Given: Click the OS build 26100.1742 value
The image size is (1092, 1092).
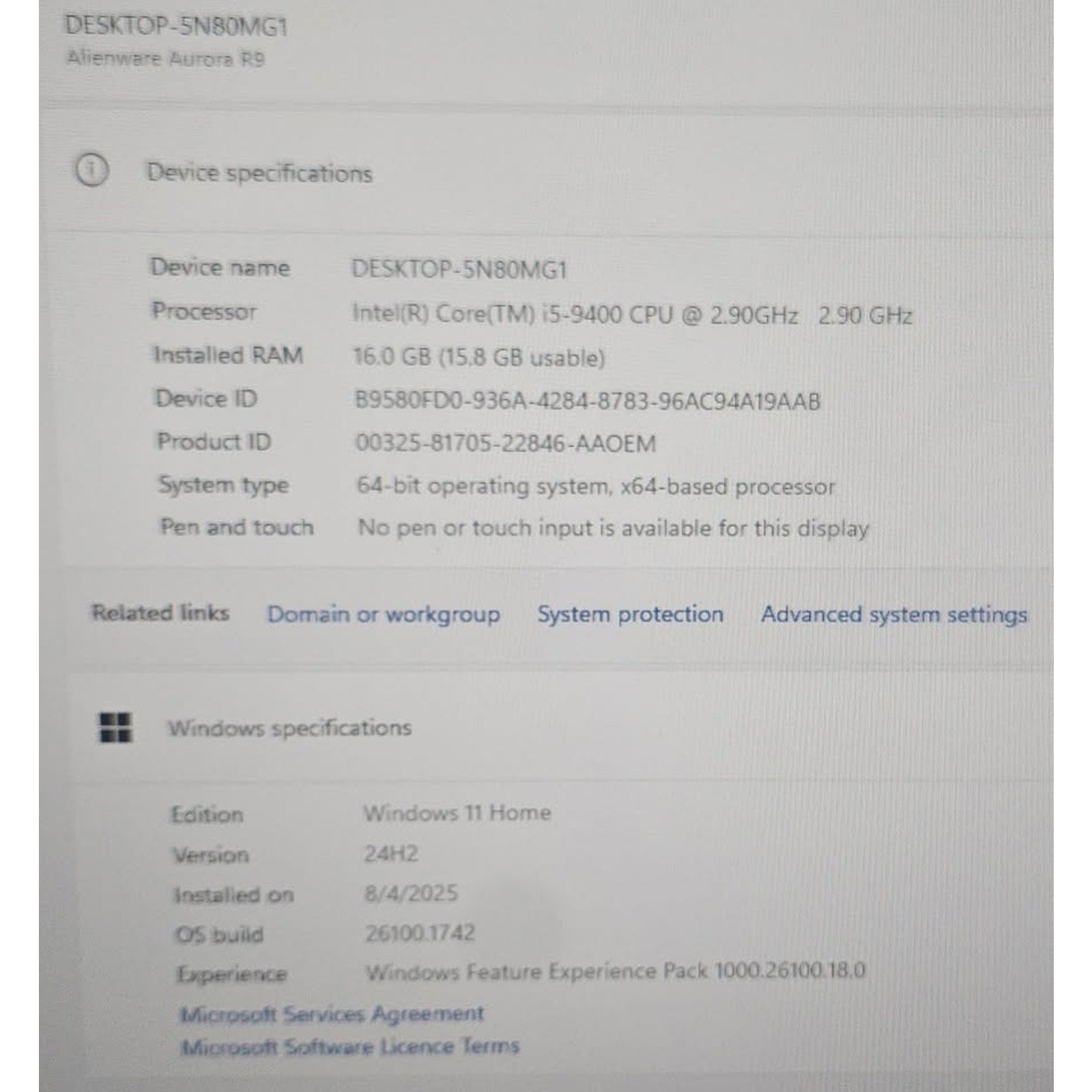Looking at the screenshot, I should point(420,933).
